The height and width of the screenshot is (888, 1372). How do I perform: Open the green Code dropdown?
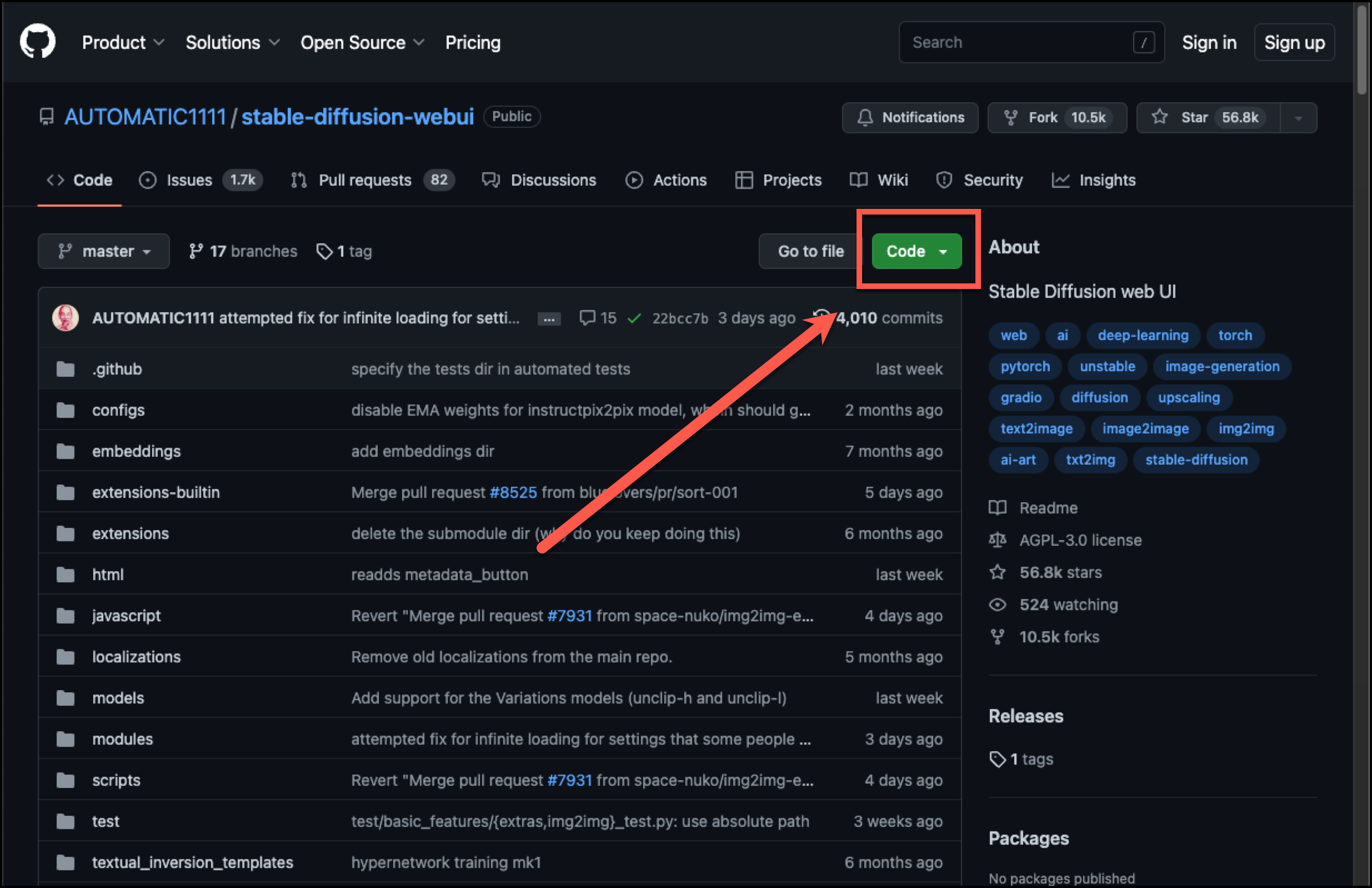click(916, 251)
